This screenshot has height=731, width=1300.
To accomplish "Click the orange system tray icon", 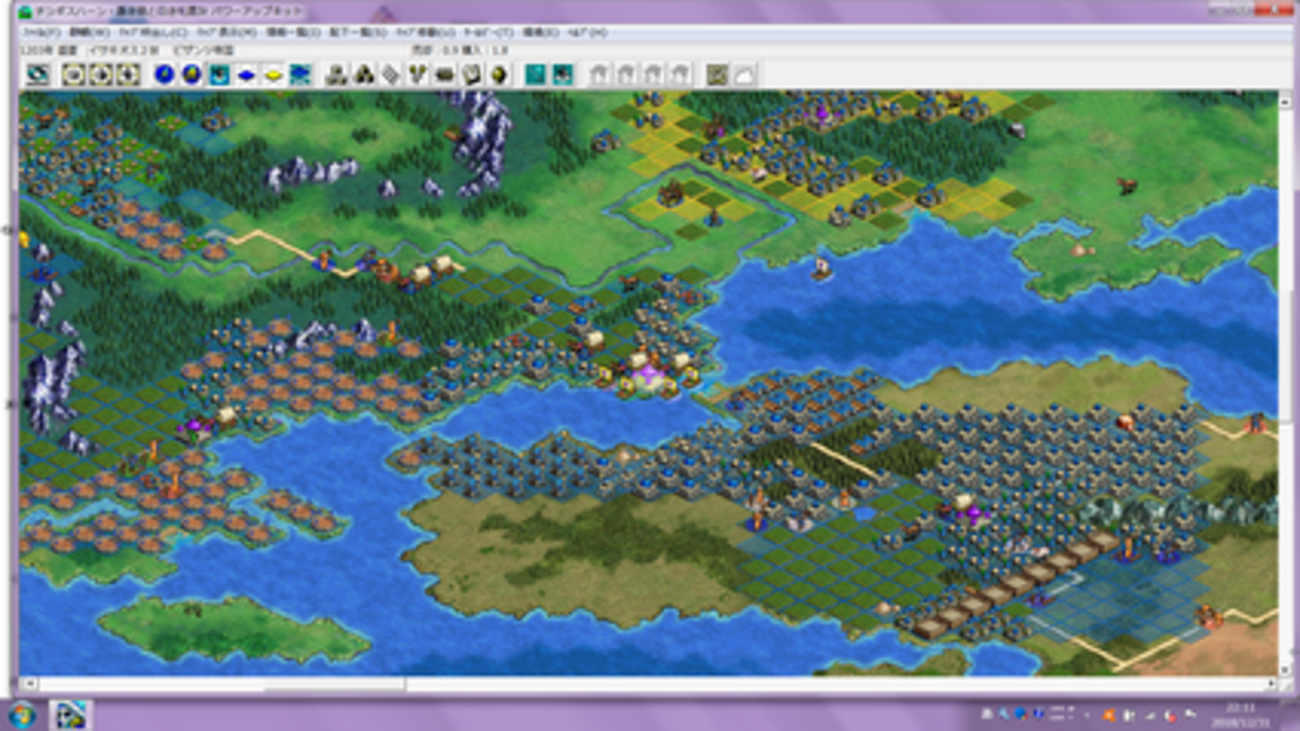I will pos(1108,716).
